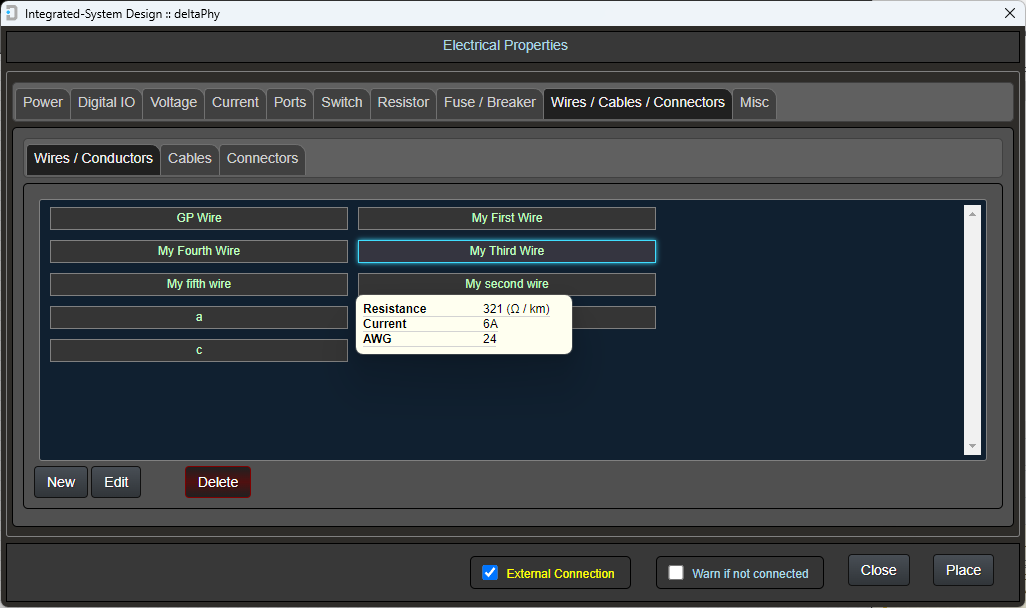Close the dialog using the Close button

tap(878, 570)
